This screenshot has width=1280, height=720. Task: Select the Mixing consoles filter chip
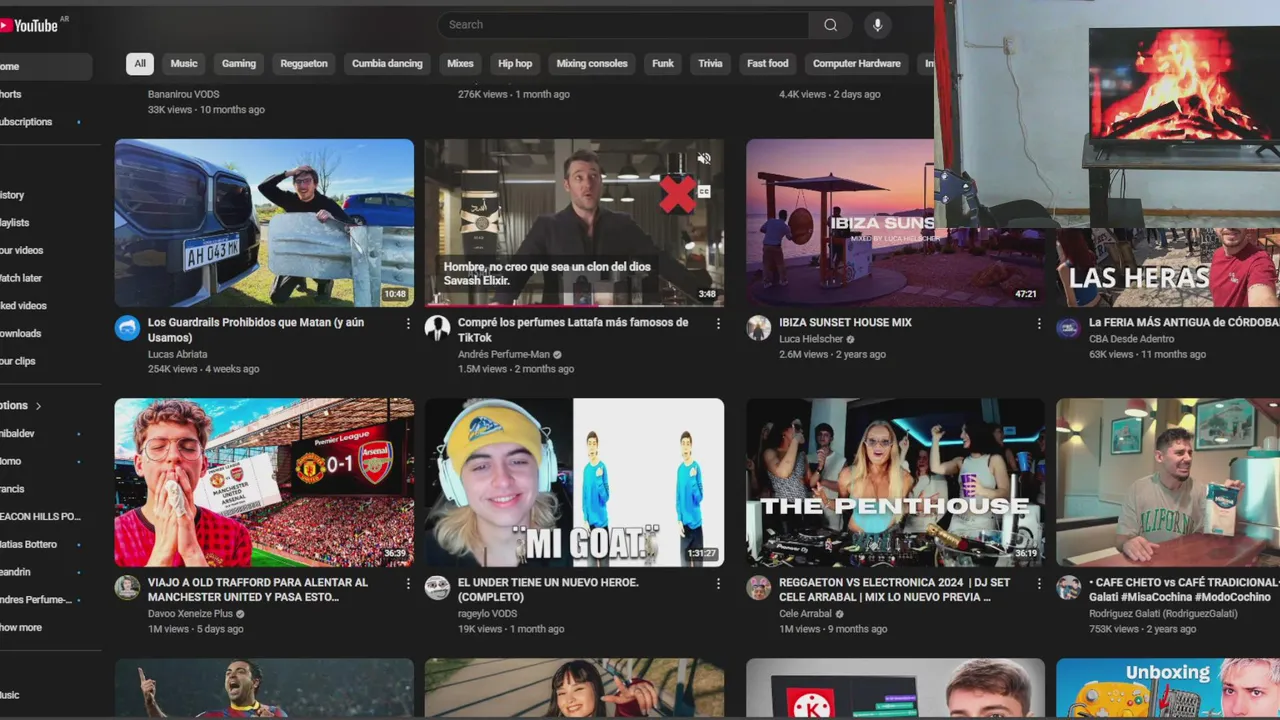(x=592, y=64)
